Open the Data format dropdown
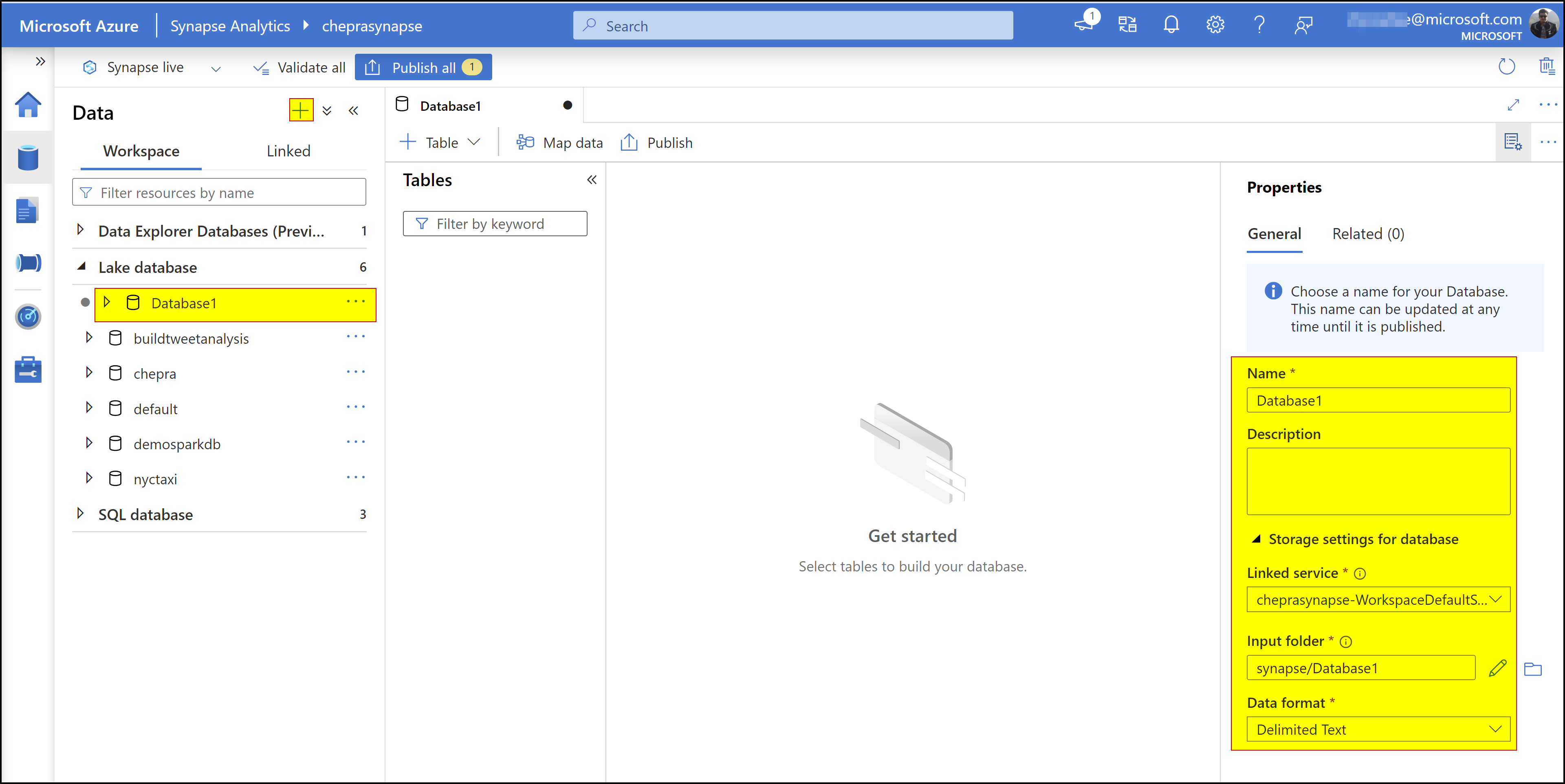The image size is (1565, 784). click(x=1378, y=729)
